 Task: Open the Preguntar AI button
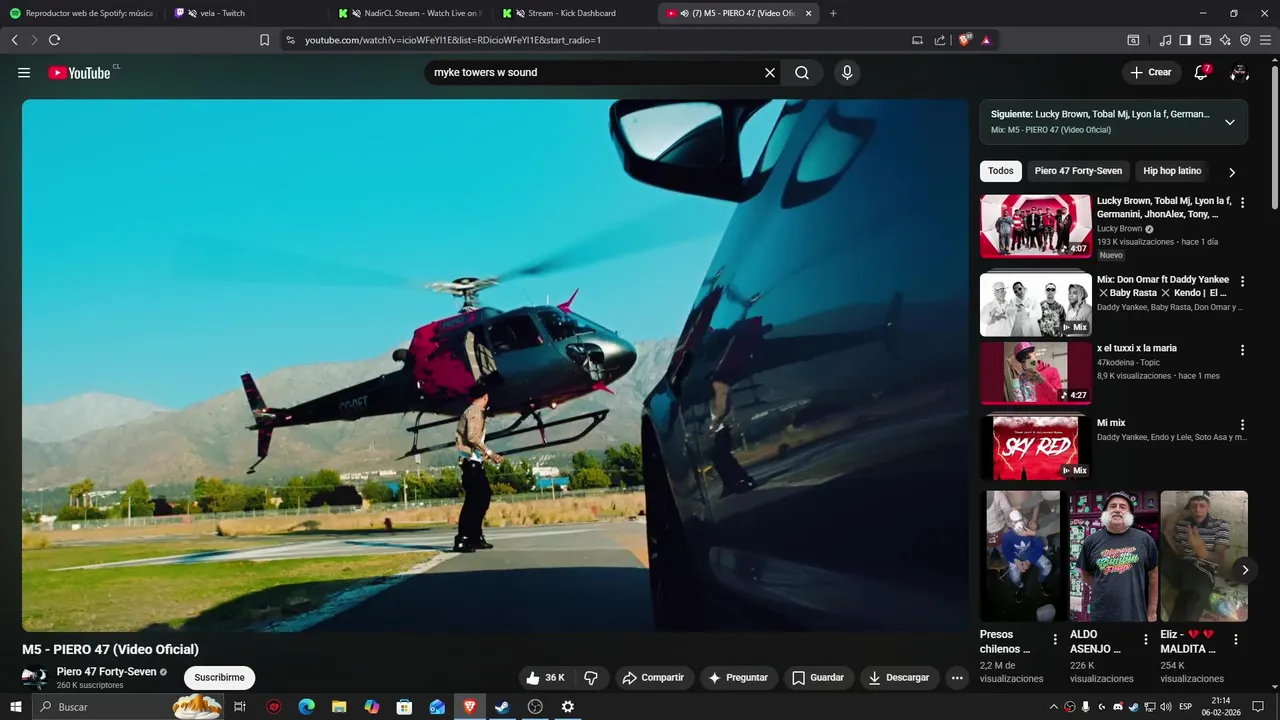pos(738,678)
